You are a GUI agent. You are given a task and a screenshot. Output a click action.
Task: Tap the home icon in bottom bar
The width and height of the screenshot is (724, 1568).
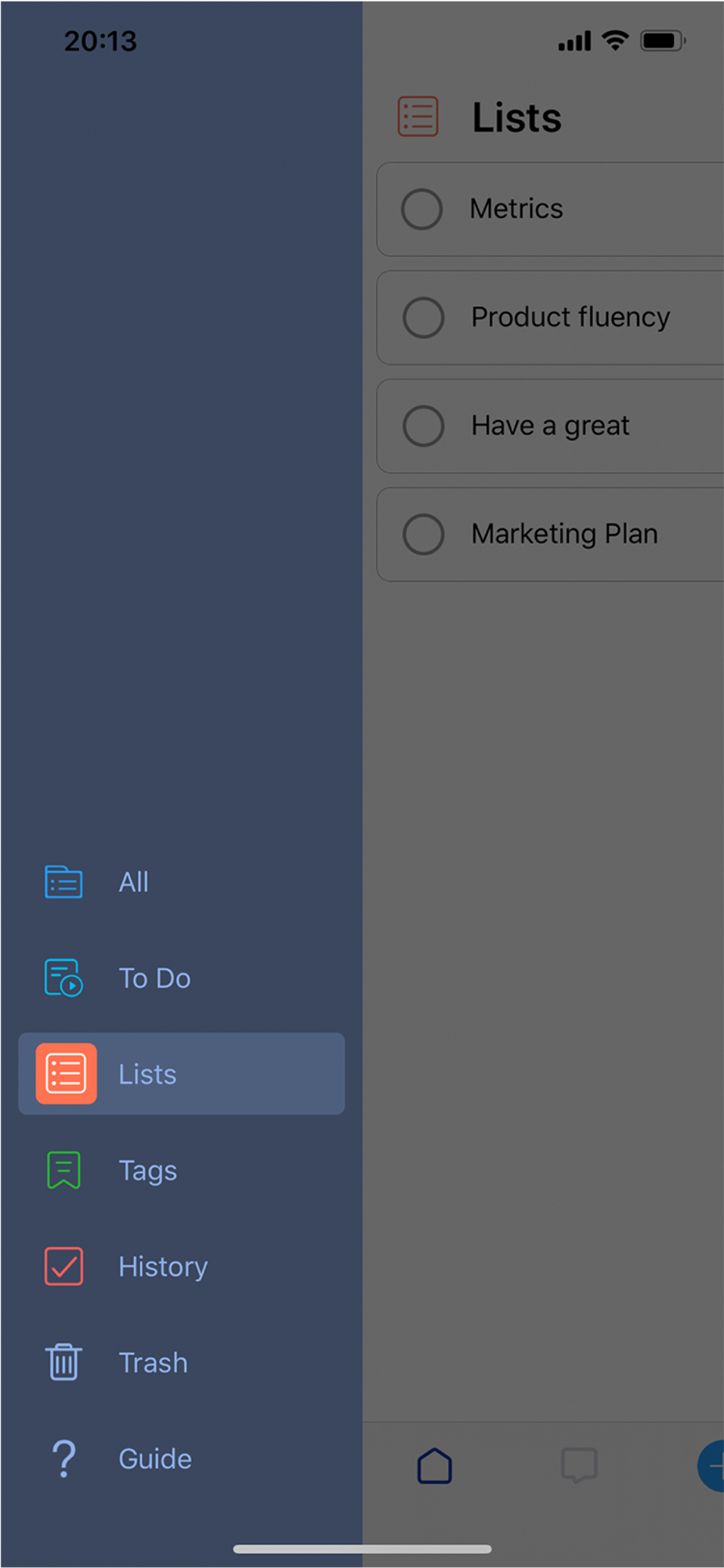(435, 1466)
